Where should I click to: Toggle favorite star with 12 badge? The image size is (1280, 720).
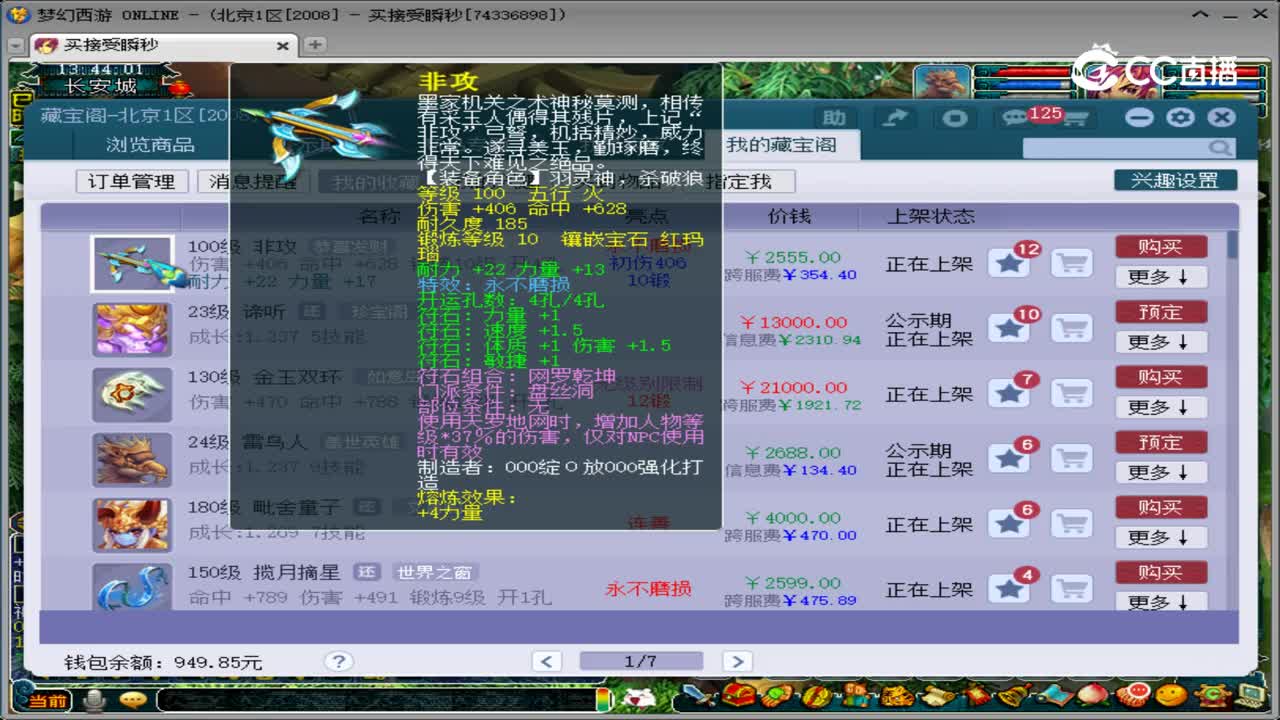1009,264
